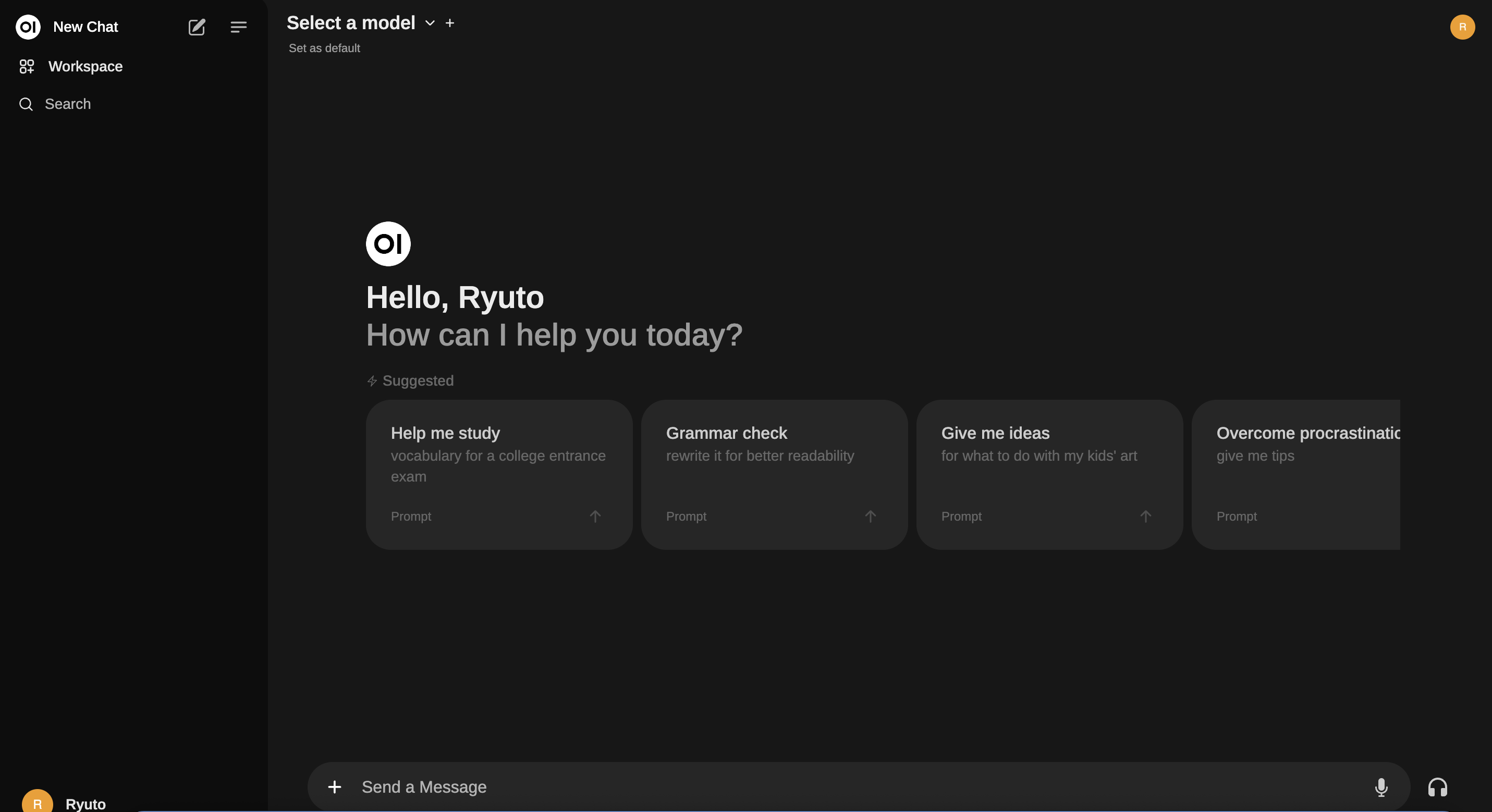The height and width of the screenshot is (812, 1492).
Task: Open a new chat using the pencil icon
Action: (197, 27)
